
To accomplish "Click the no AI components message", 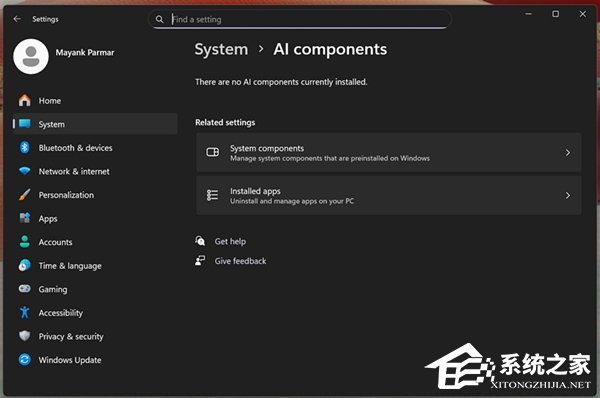I will tap(281, 82).
